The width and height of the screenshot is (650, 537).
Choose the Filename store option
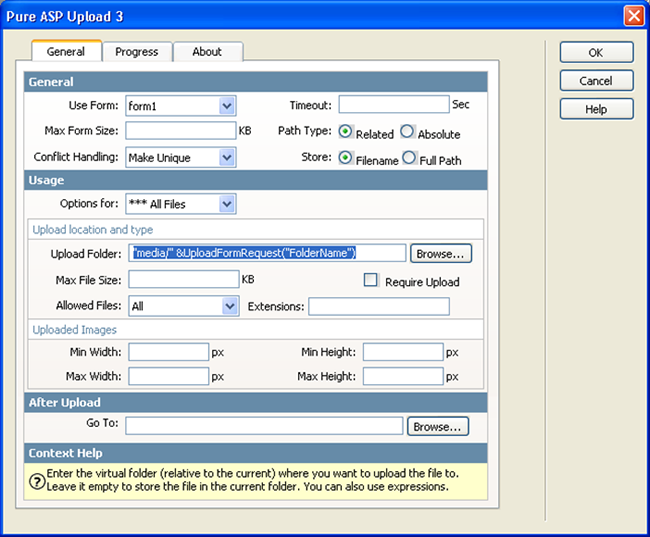click(x=345, y=158)
